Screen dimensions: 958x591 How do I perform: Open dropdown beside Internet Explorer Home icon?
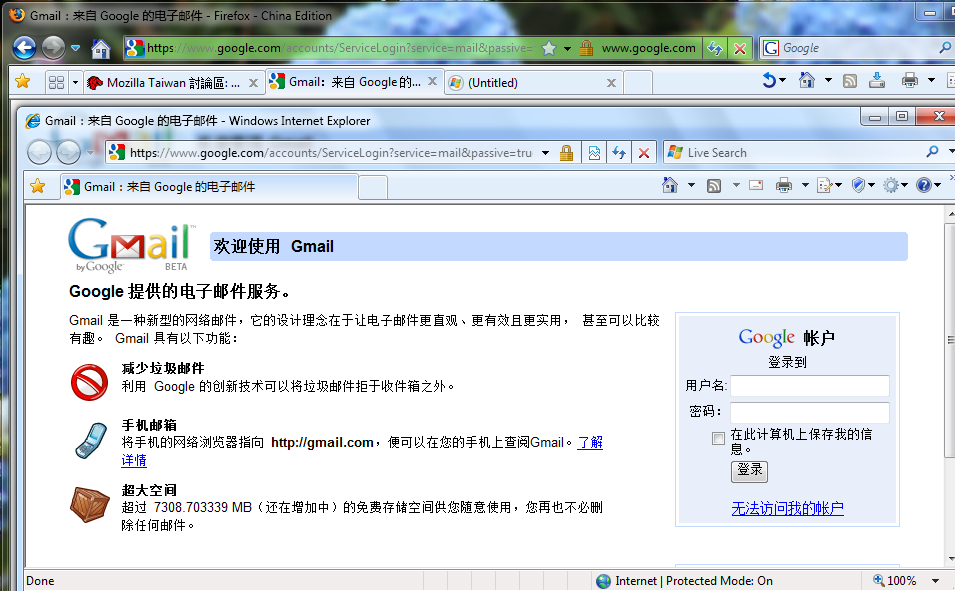click(x=691, y=185)
